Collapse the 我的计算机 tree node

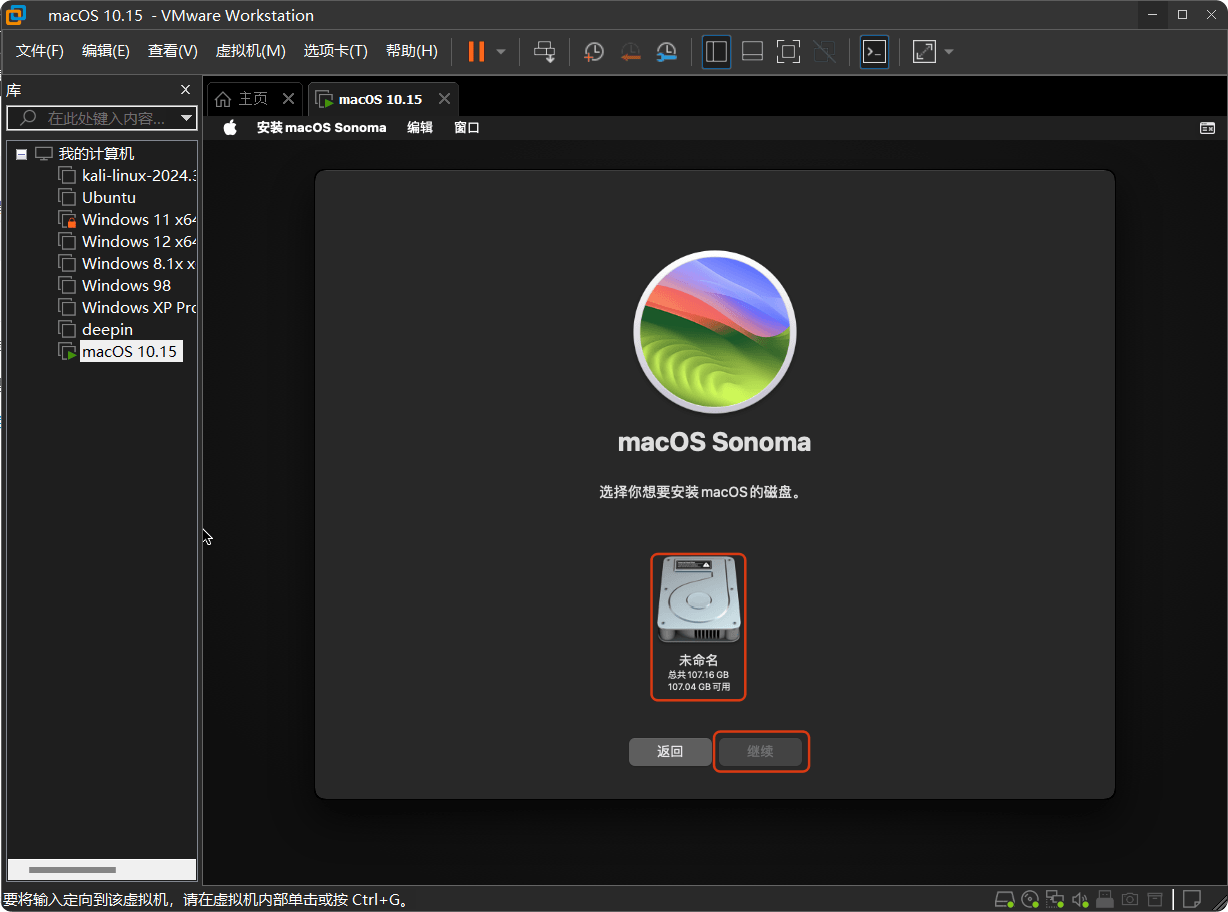[x=22, y=154]
